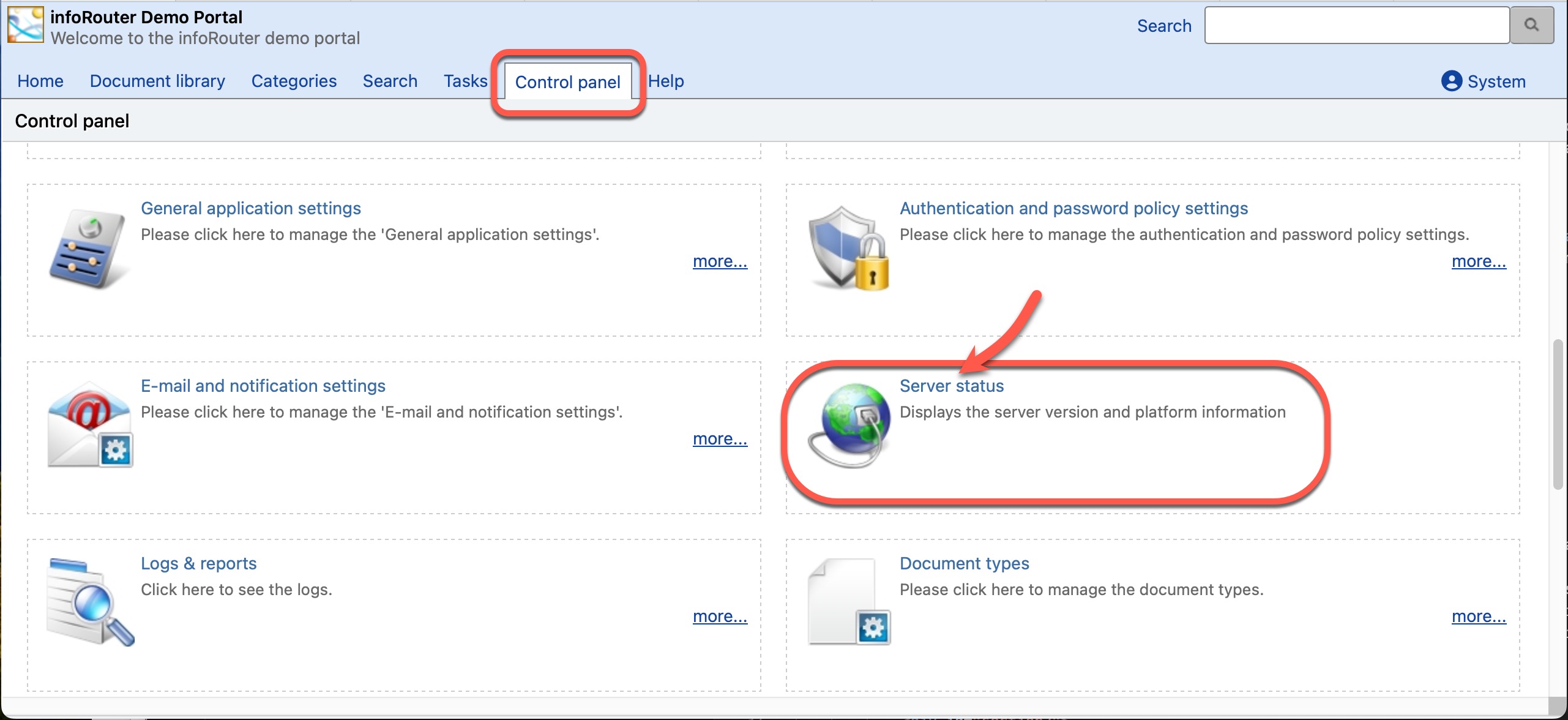The height and width of the screenshot is (720, 1568).
Task: Open Authentication and password policy settings link
Action: coord(1073,208)
